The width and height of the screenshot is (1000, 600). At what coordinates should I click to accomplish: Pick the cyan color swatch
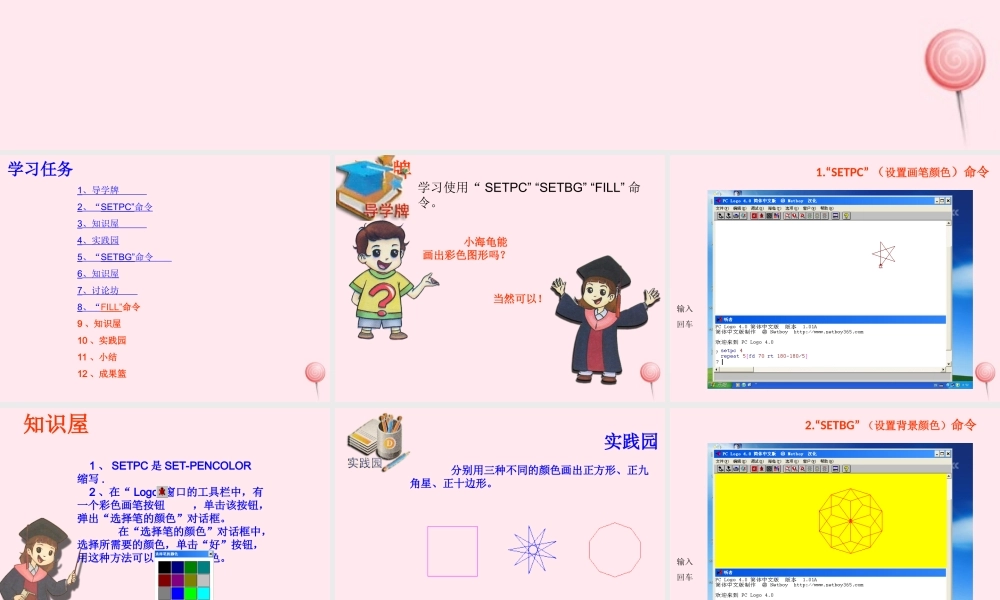(203, 594)
